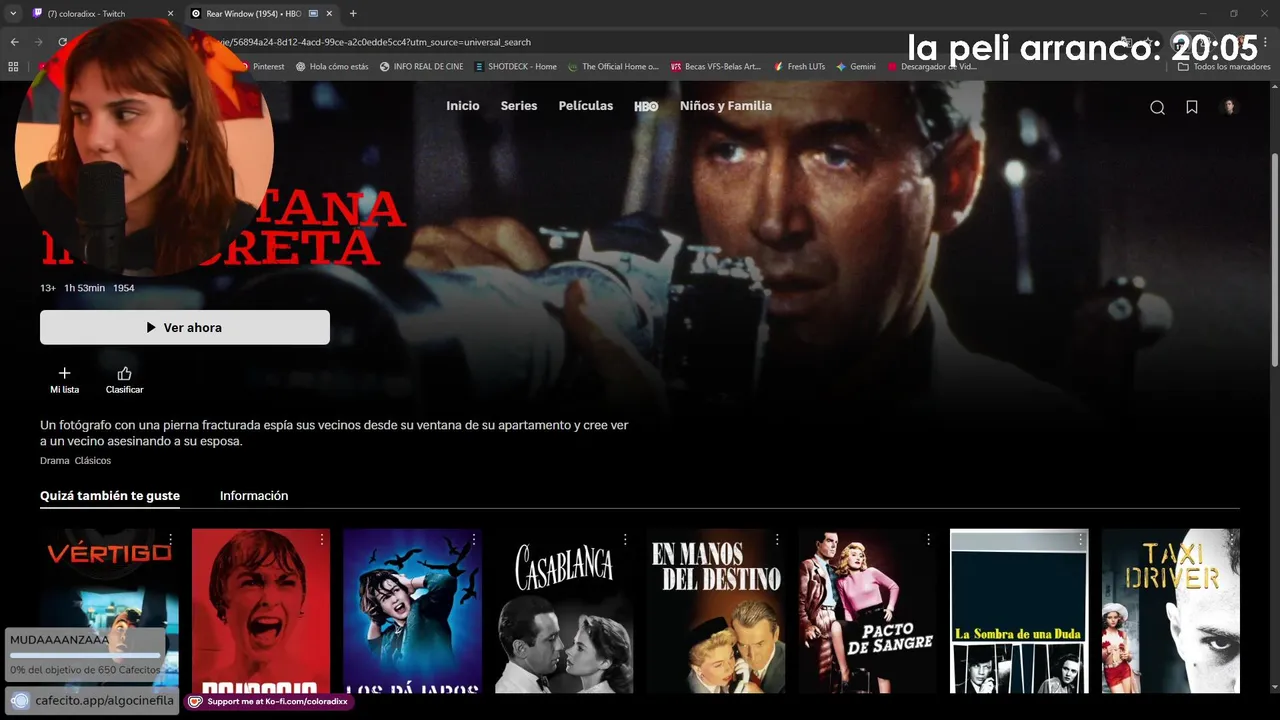Add Rear Window to Mi lista
1280x720 pixels.
(x=64, y=380)
